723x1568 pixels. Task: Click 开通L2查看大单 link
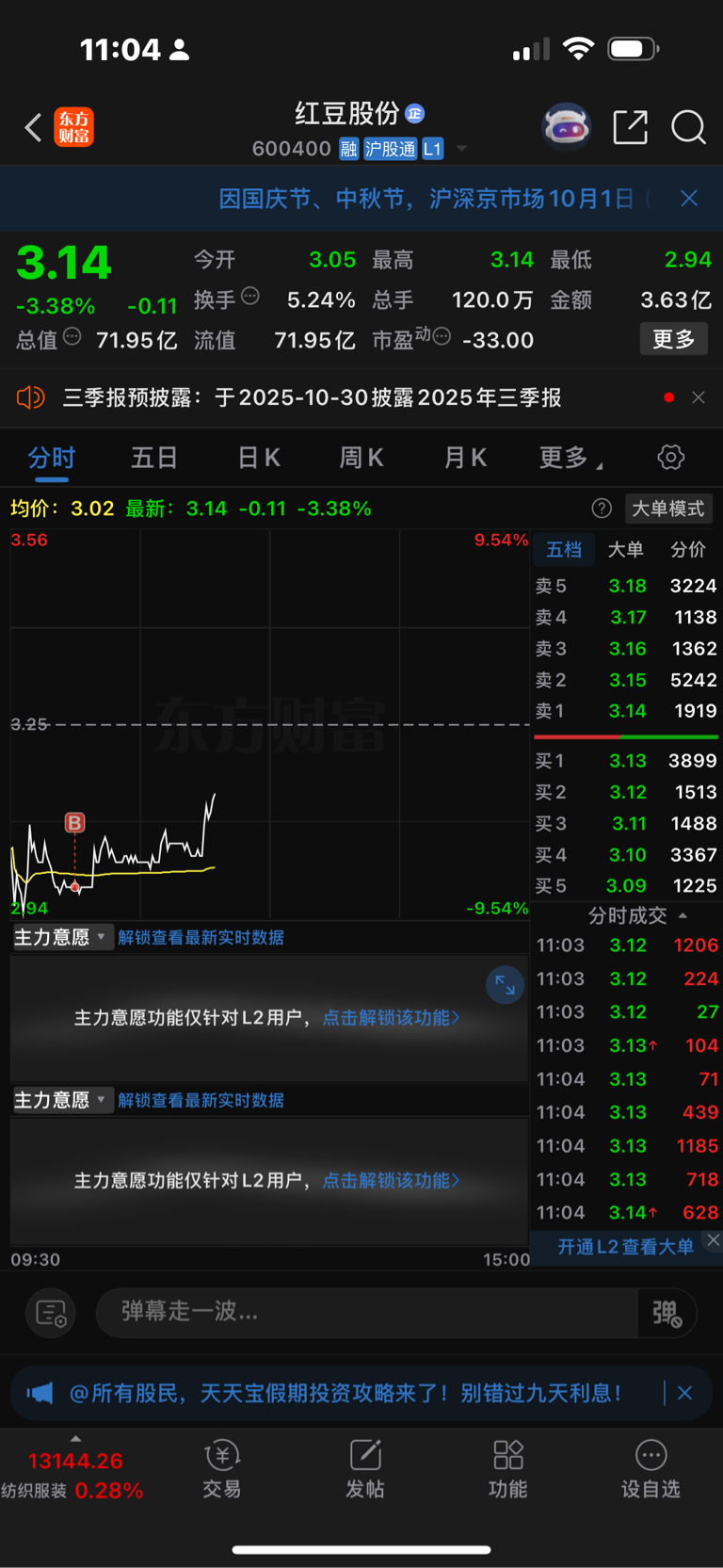[626, 1247]
